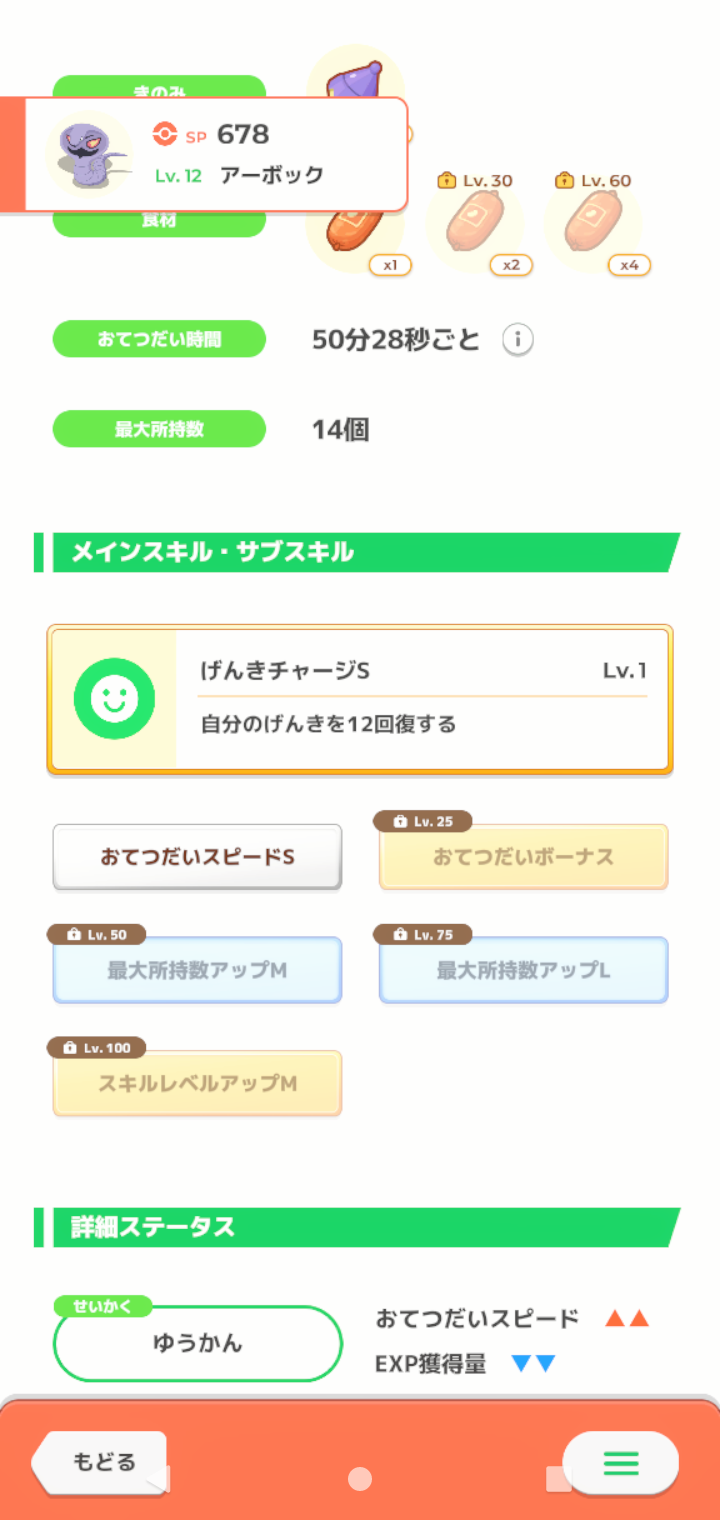Tap the Arbok portrait icon
Screen dimensions: 720x1520
88,154
